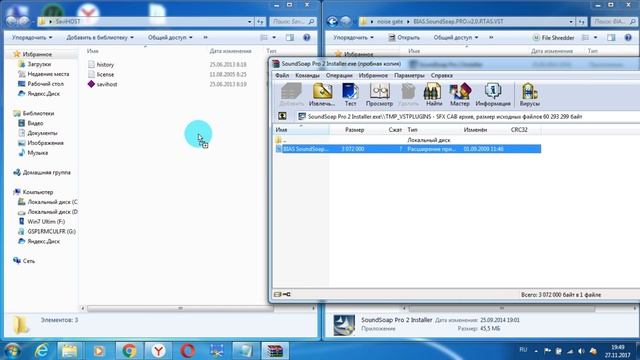The image size is (640, 360).
Task: Click the Тест (Test) toolbar icon
Action: point(350,95)
